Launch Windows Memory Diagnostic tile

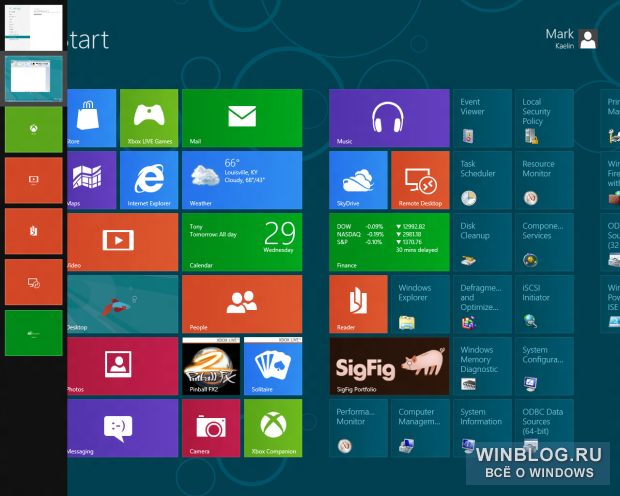click(482, 366)
